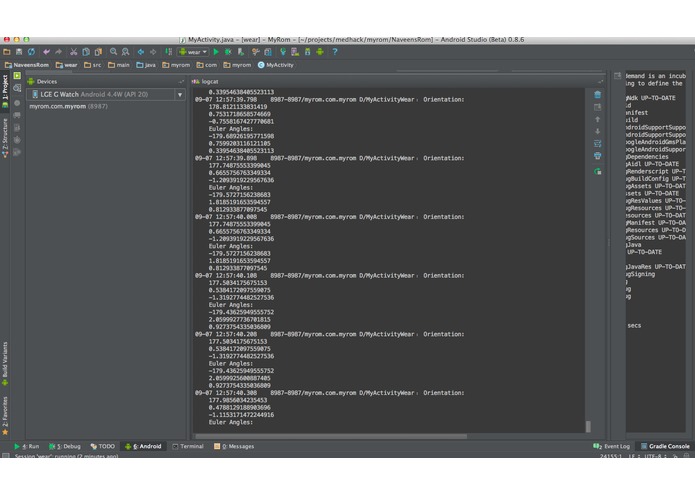Click the Open folder toolbar icon
This screenshot has width=695, height=494.
click(7, 52)
